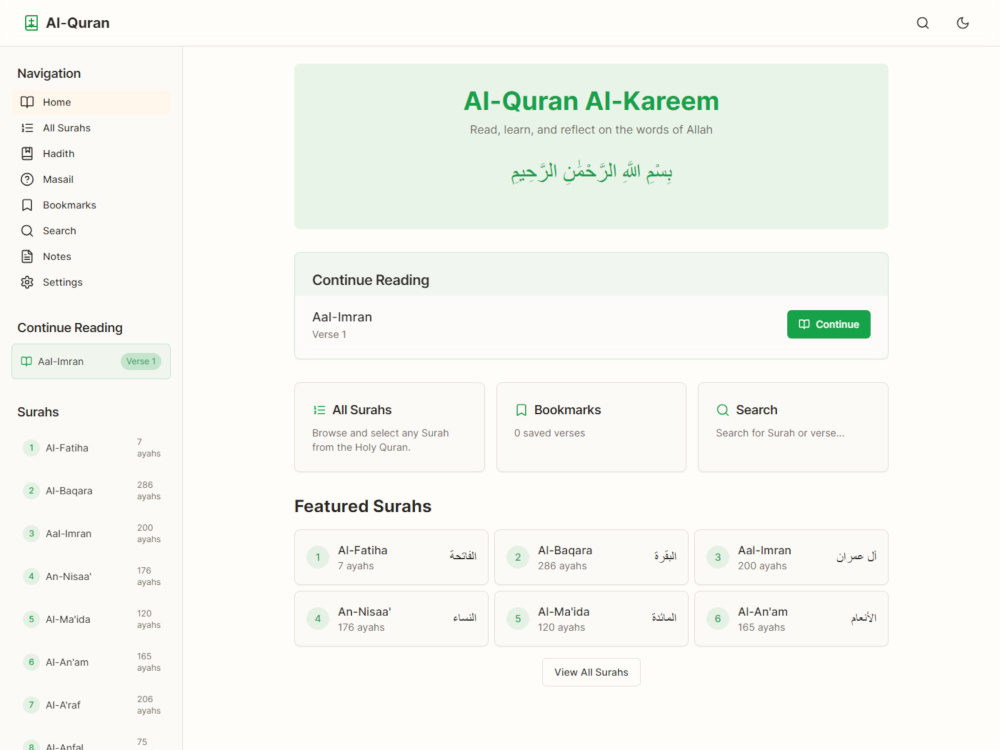Click the bookmark icon on Bookmarks card

tap(521, 410)
